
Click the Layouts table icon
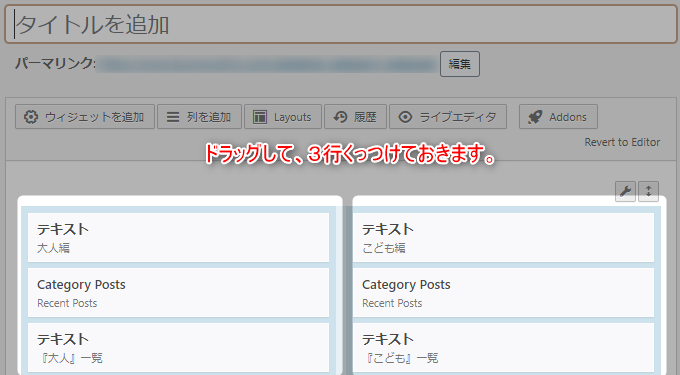[260, 117]
